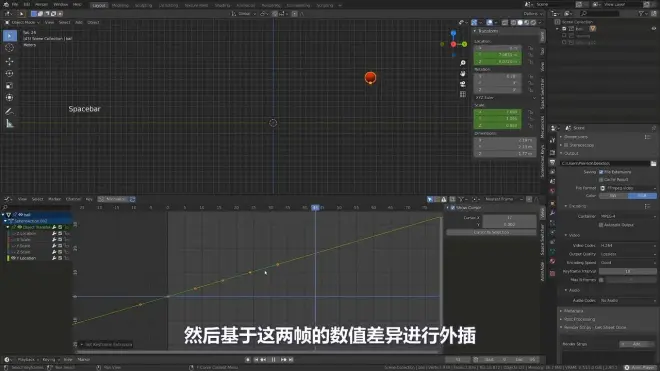Adjust the Scale X value field
The width and height of the screenshot is (660, 371).
pos(498,112)
